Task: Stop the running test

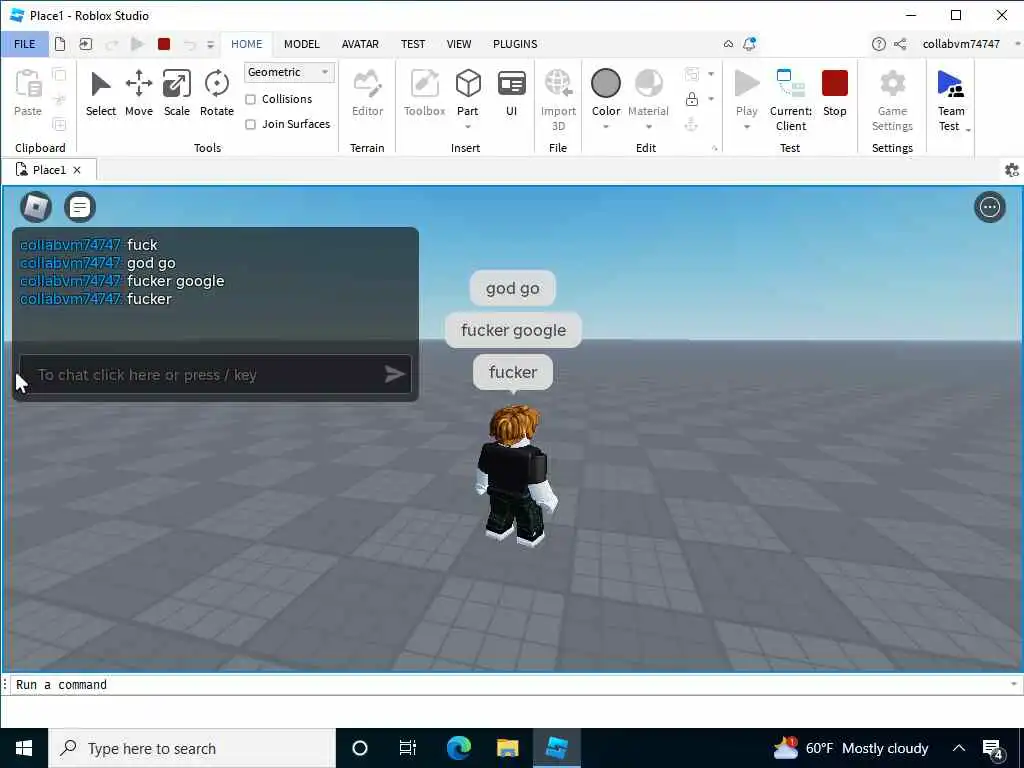Action: [x=835, y=93]
